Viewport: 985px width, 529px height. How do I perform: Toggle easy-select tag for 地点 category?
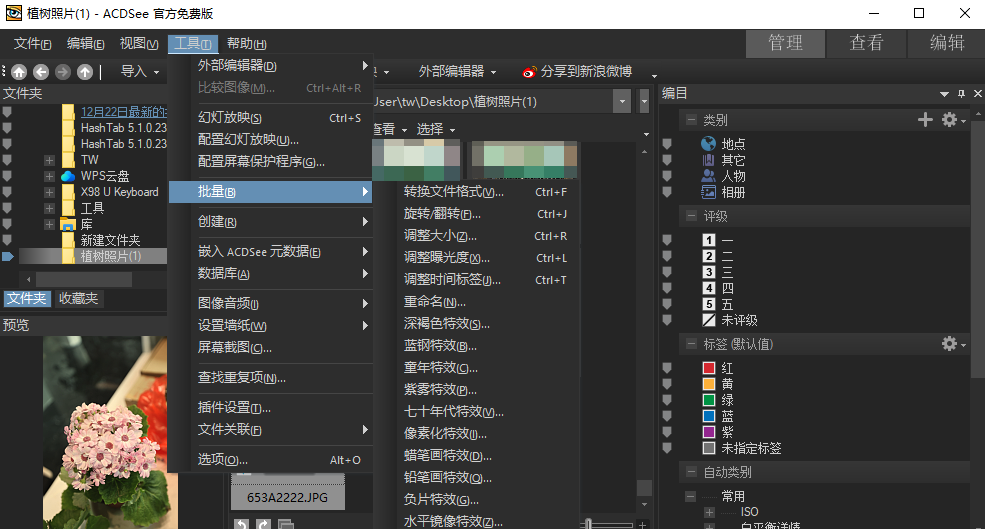[667, 144]
